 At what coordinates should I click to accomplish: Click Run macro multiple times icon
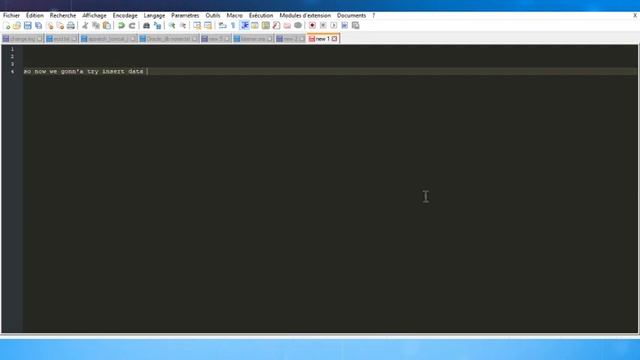tap(344, 26)
